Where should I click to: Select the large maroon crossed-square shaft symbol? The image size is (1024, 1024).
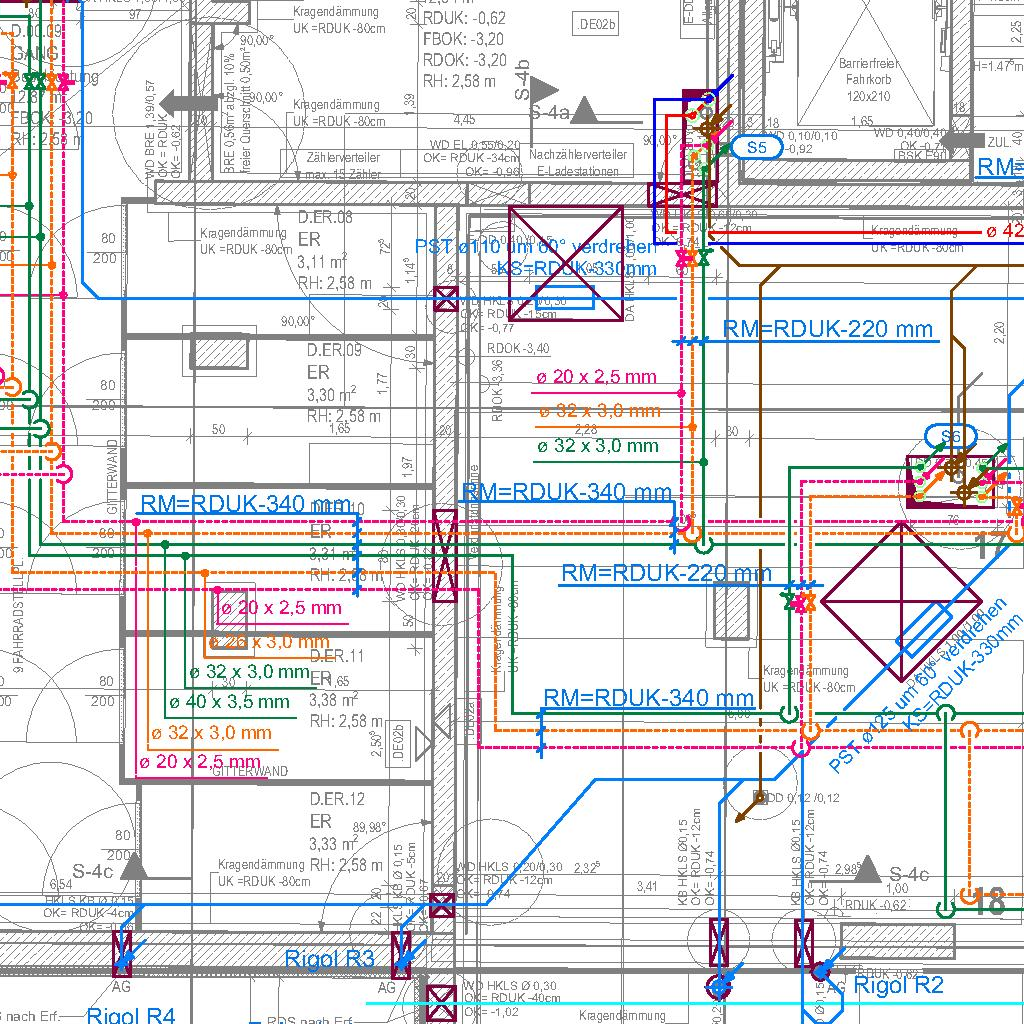click(x=566, y=263)
